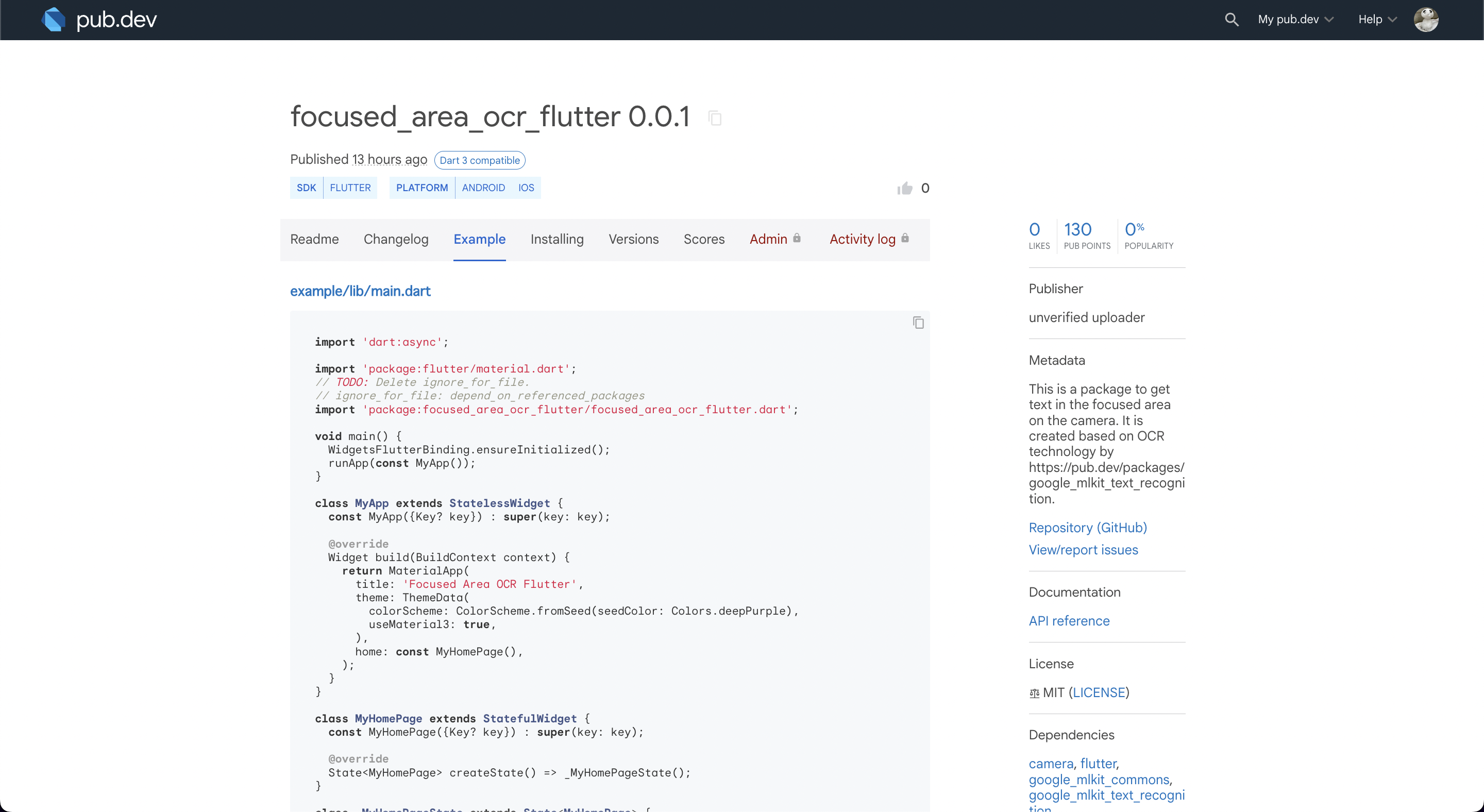The width and height of the screenshot is (1484, 812).
Task: Open the flutter dependency link
Action: (x=1098, y=764)
